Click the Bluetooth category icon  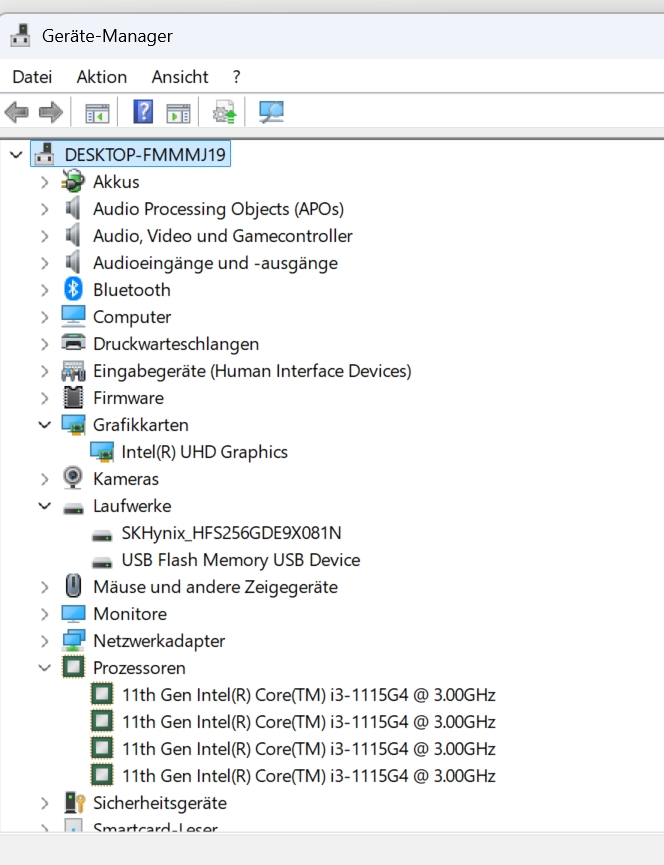click(x=73, y=290)
